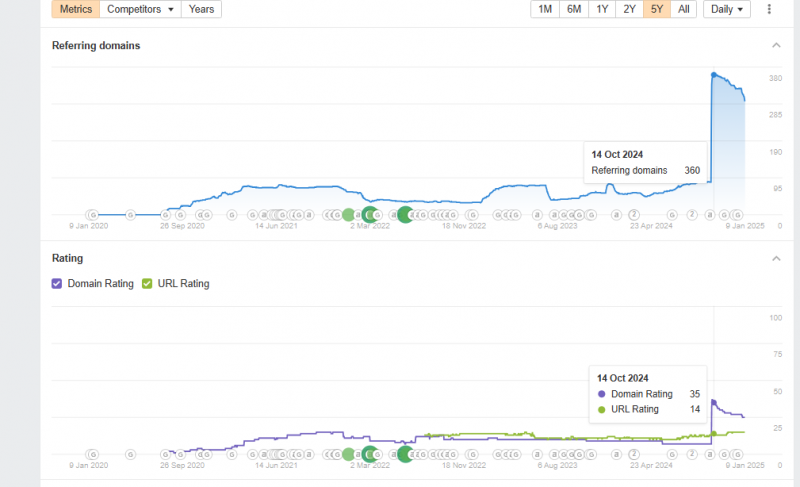Show the All time range

tap(683, 10)
